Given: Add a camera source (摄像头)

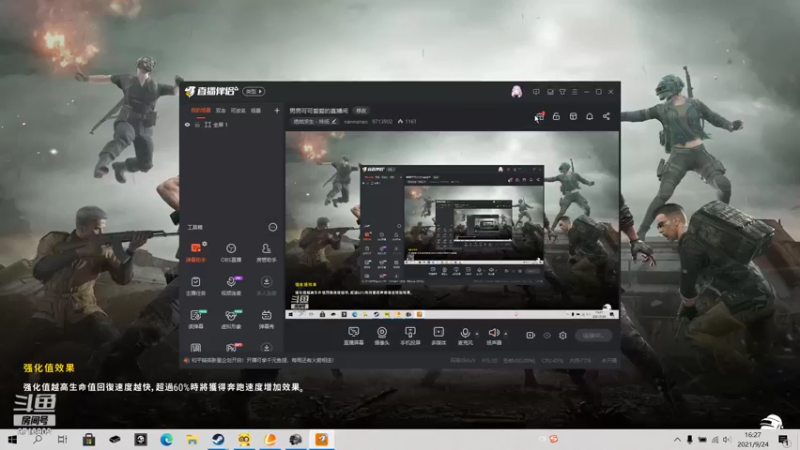Looking at the screenshot, I should (x=382, y=336).
